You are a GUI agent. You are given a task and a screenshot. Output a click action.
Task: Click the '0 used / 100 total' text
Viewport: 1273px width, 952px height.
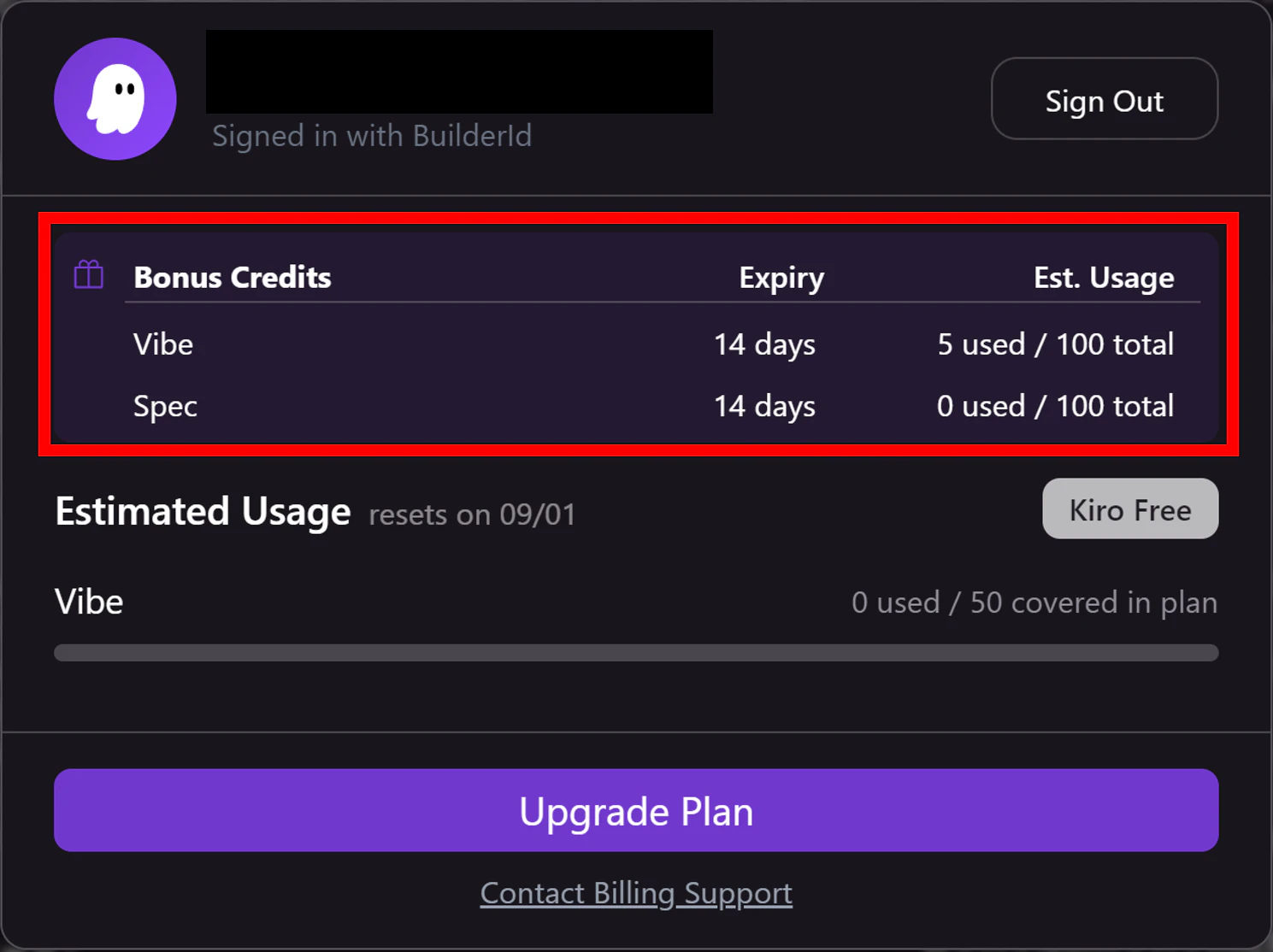1056,406
